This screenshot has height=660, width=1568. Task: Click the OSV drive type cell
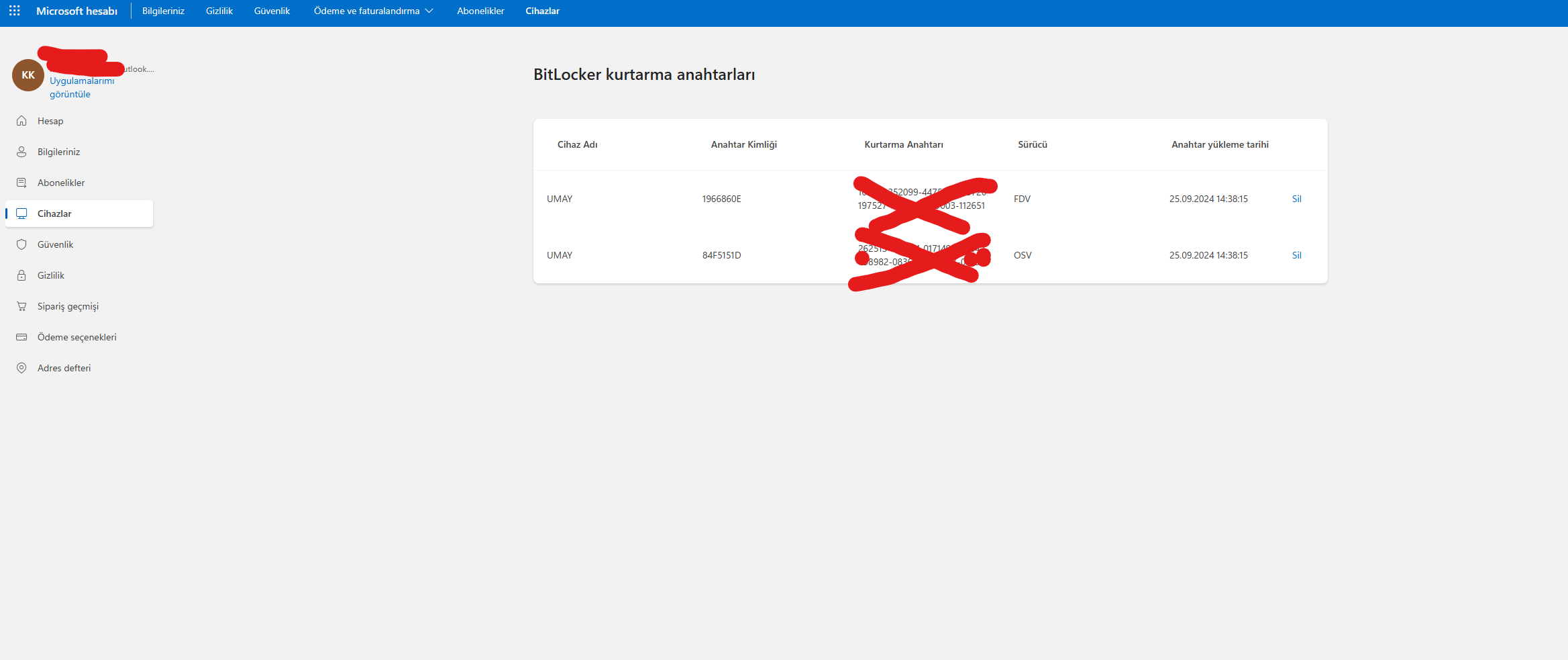(x=1023, y=255)
